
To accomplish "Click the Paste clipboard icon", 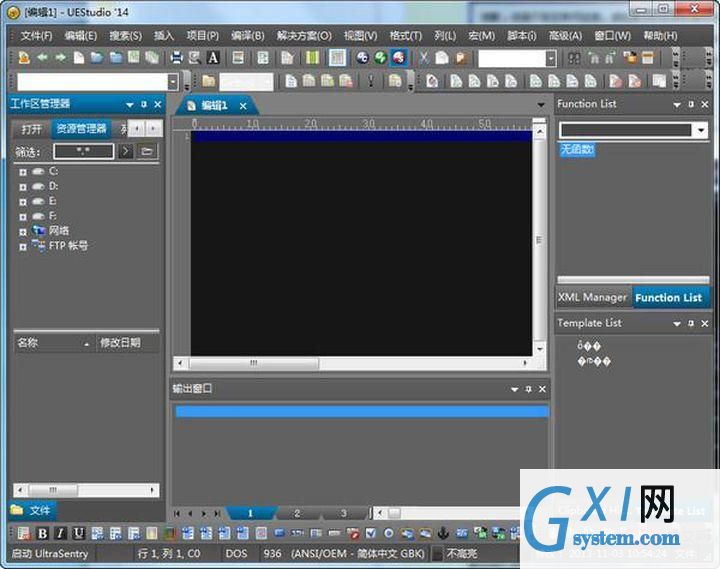I will click(x=461, y=57).
